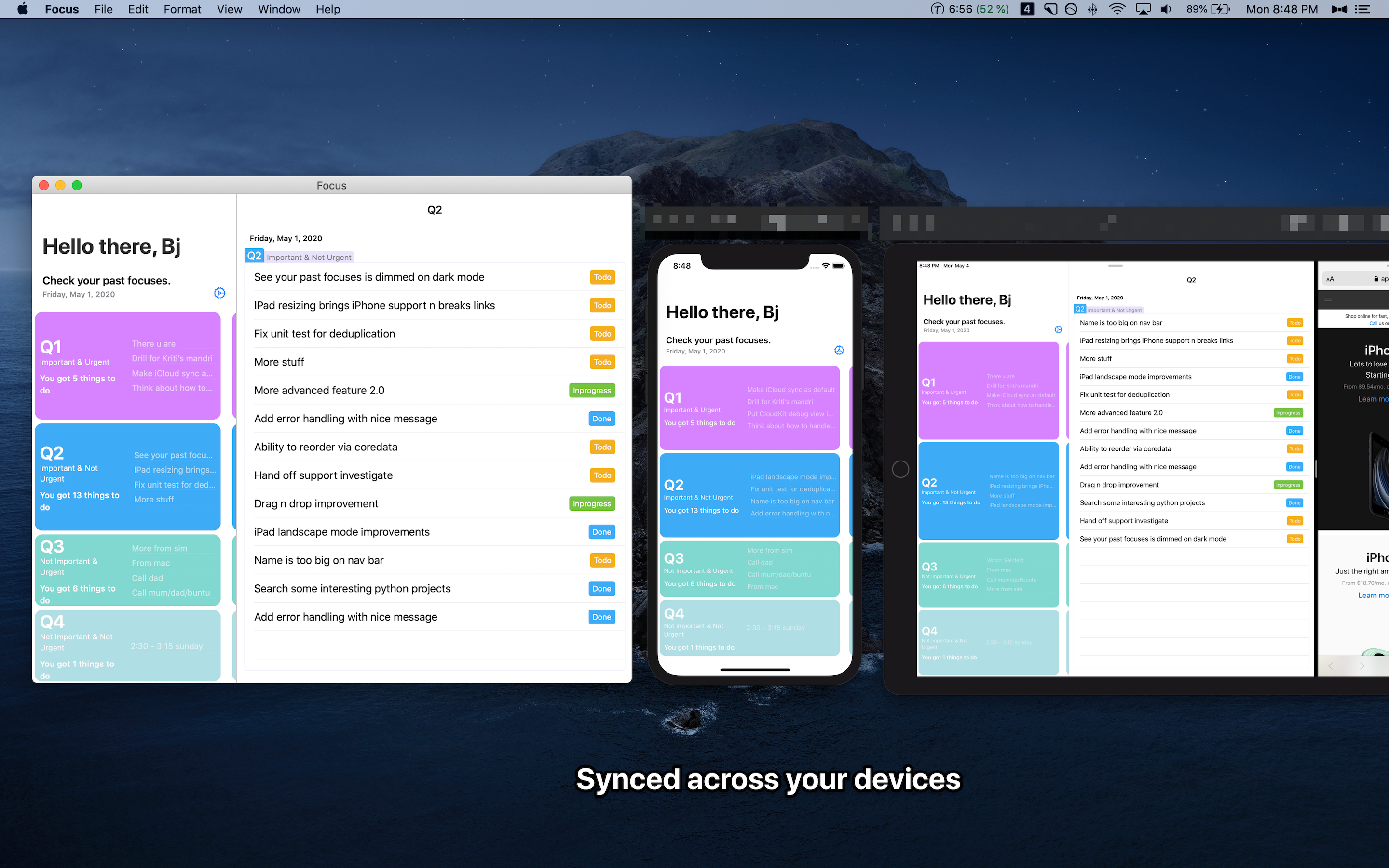The height and width of the screenshot is (868, 1389).
Task: Tap the Safari address bar on the iPad
Action: click(x=1355, y=279)
